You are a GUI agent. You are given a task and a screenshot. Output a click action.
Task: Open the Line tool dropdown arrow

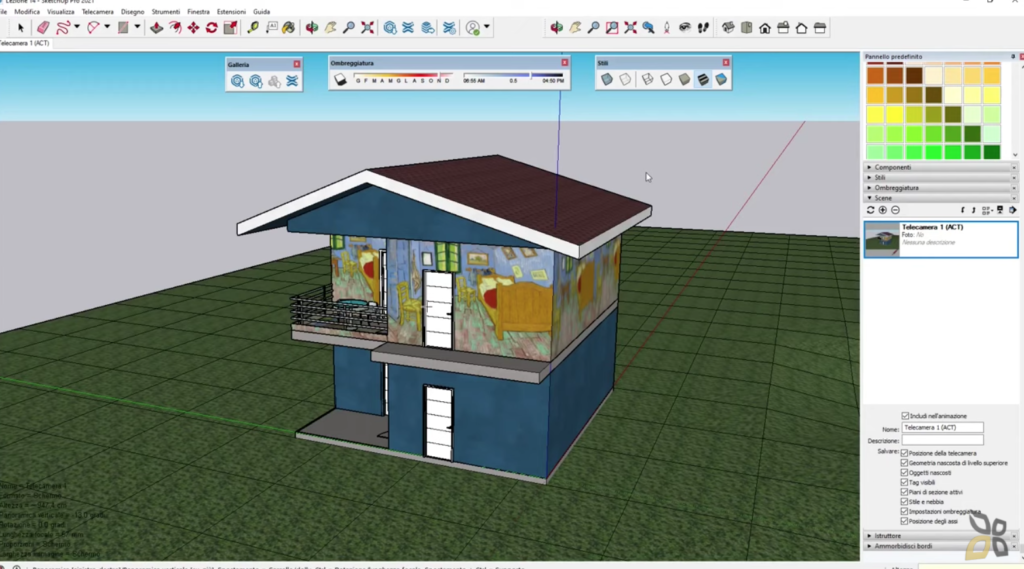coord(77,27)
